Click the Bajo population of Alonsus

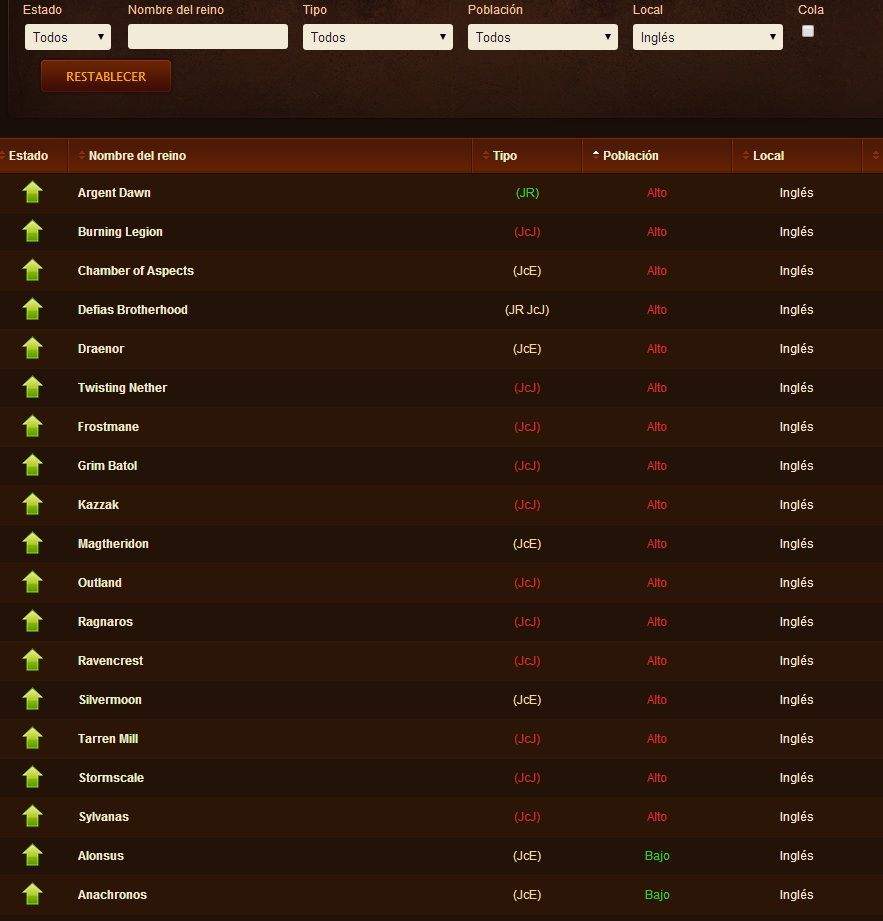coord(657,856)
